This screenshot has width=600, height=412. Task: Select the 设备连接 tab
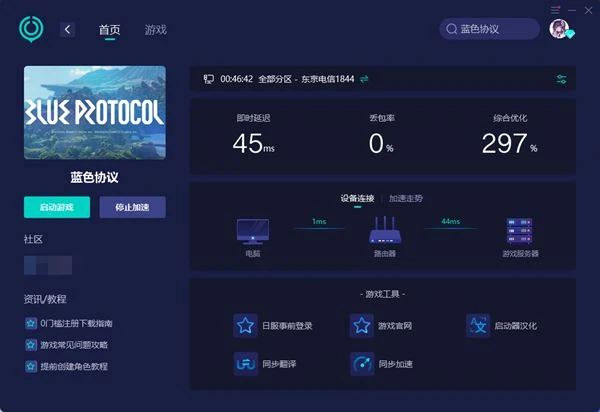pos(359,198)
